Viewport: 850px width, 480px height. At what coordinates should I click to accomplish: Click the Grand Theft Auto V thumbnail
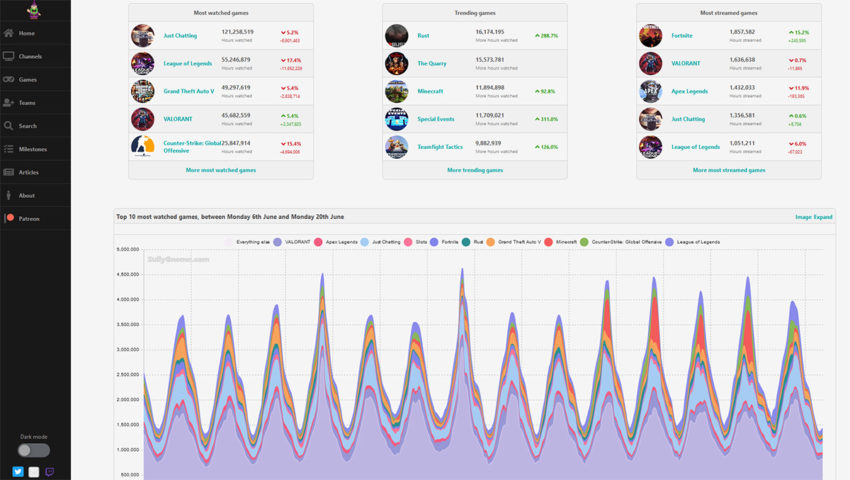143,91
